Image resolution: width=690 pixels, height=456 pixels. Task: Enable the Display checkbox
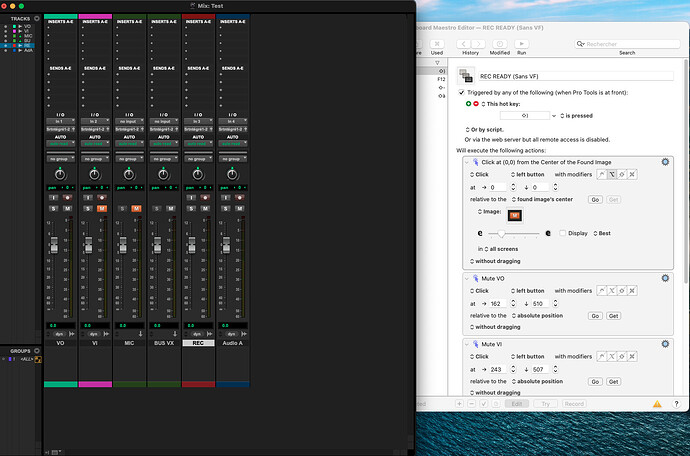pyautogui.click(x=562, y=233)
